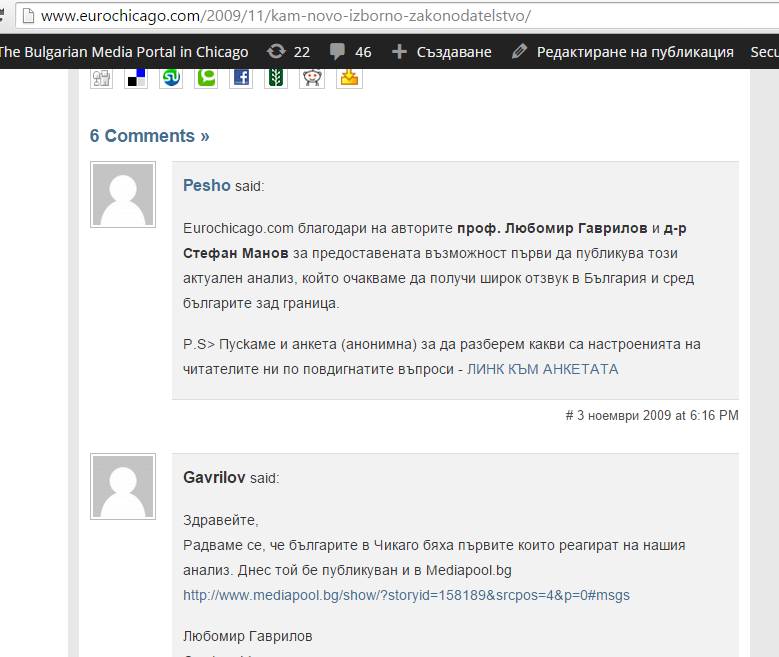Click the 6 Comments heading link

[149, 136]
